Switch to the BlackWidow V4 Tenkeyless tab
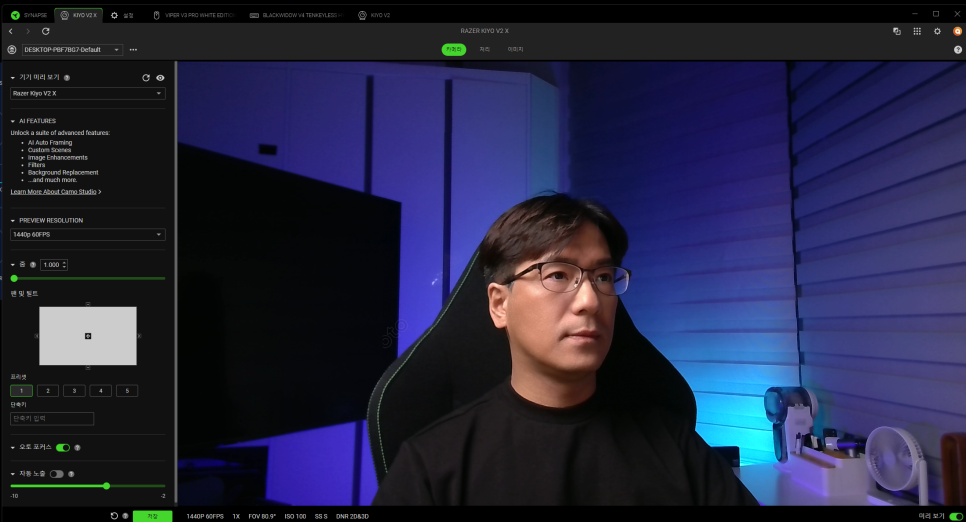 coord(295,15)
